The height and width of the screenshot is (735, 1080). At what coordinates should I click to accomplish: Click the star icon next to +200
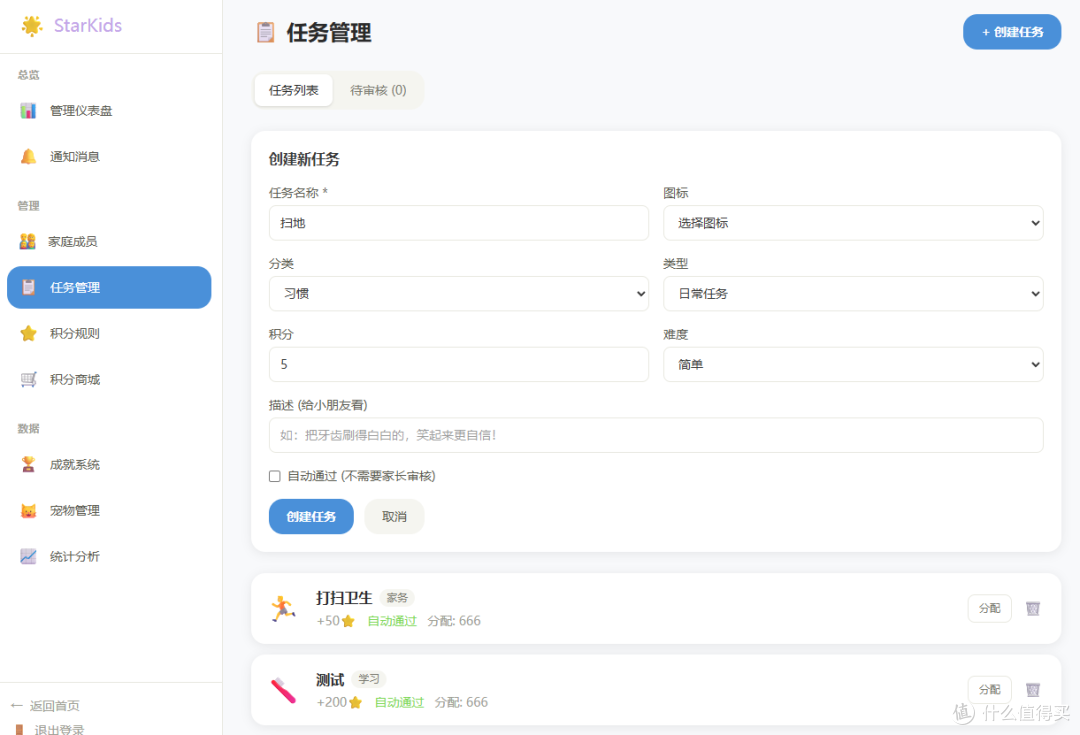(355, 703)
